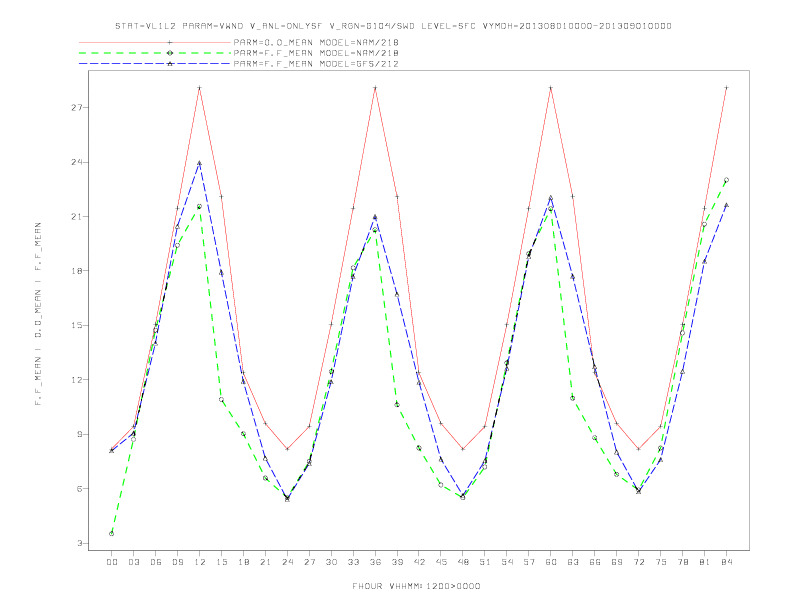
Task: Click x-axis tick label 36
Action: tap(375, 562)
